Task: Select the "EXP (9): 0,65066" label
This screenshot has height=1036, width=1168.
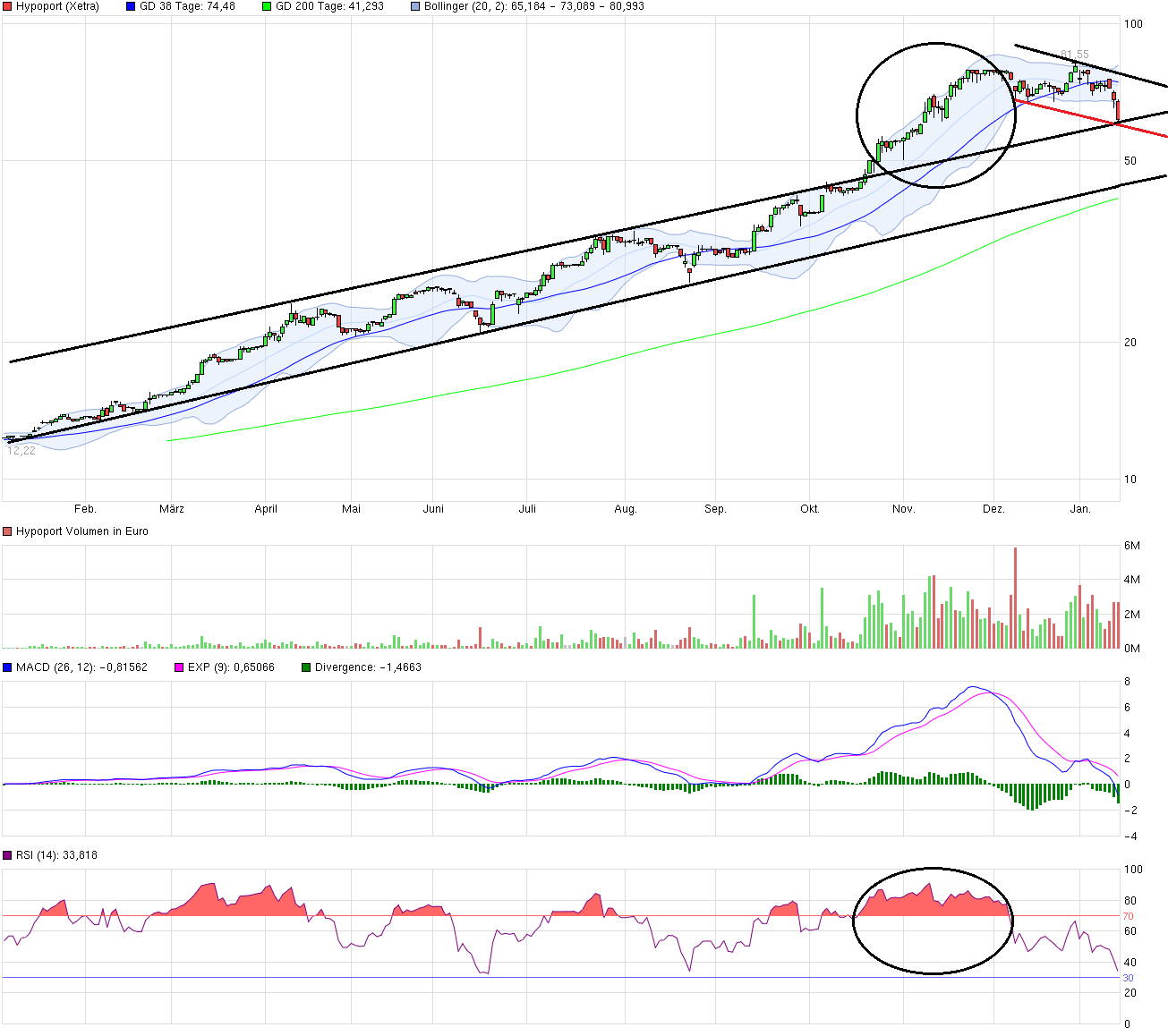Action: 231,667
